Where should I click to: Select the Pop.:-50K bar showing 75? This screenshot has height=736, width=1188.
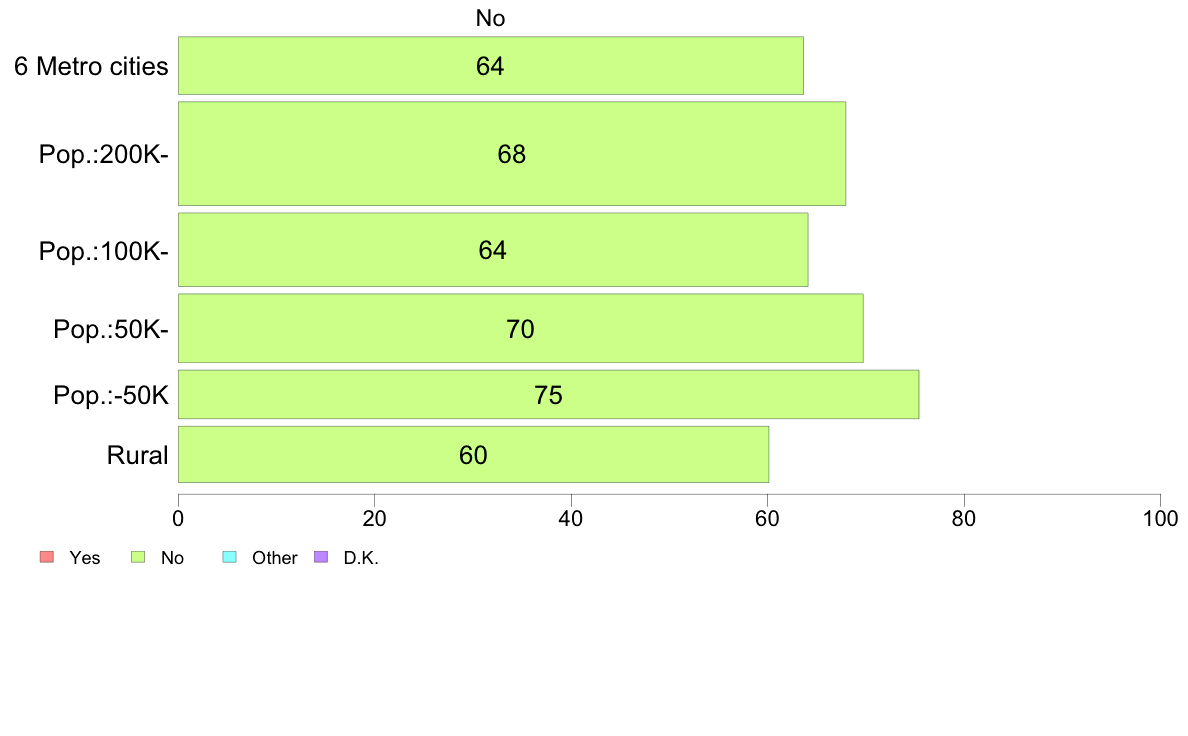pyautogui.click(x=549, y=394)
